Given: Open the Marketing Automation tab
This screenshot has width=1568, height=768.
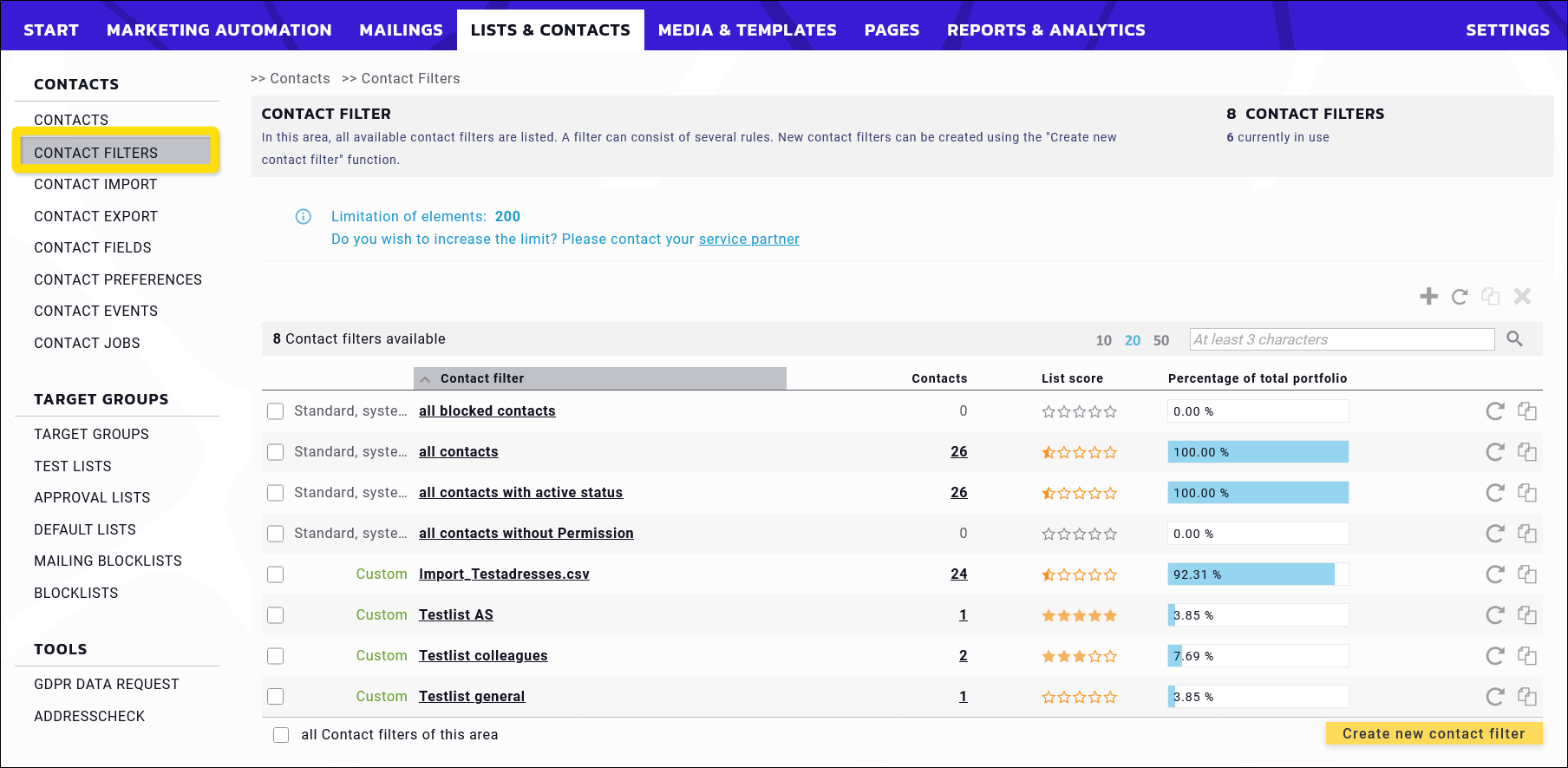Looking at the screenshot, I should [x=219, y=30].
